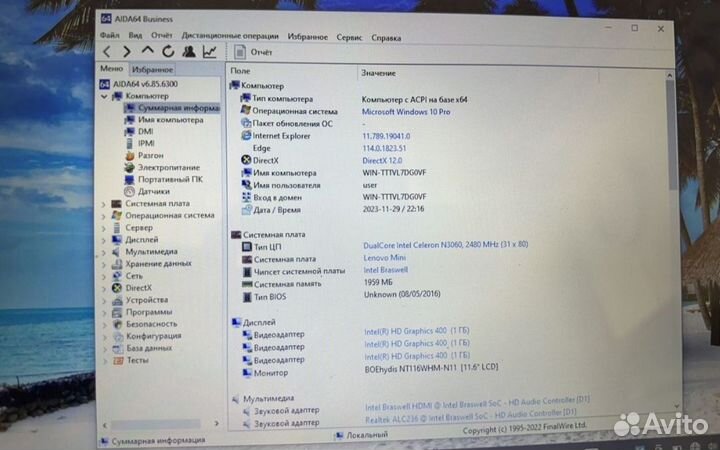Collapse the Компьютер tree node
This screenshot has height=450, width=720.
104,96
